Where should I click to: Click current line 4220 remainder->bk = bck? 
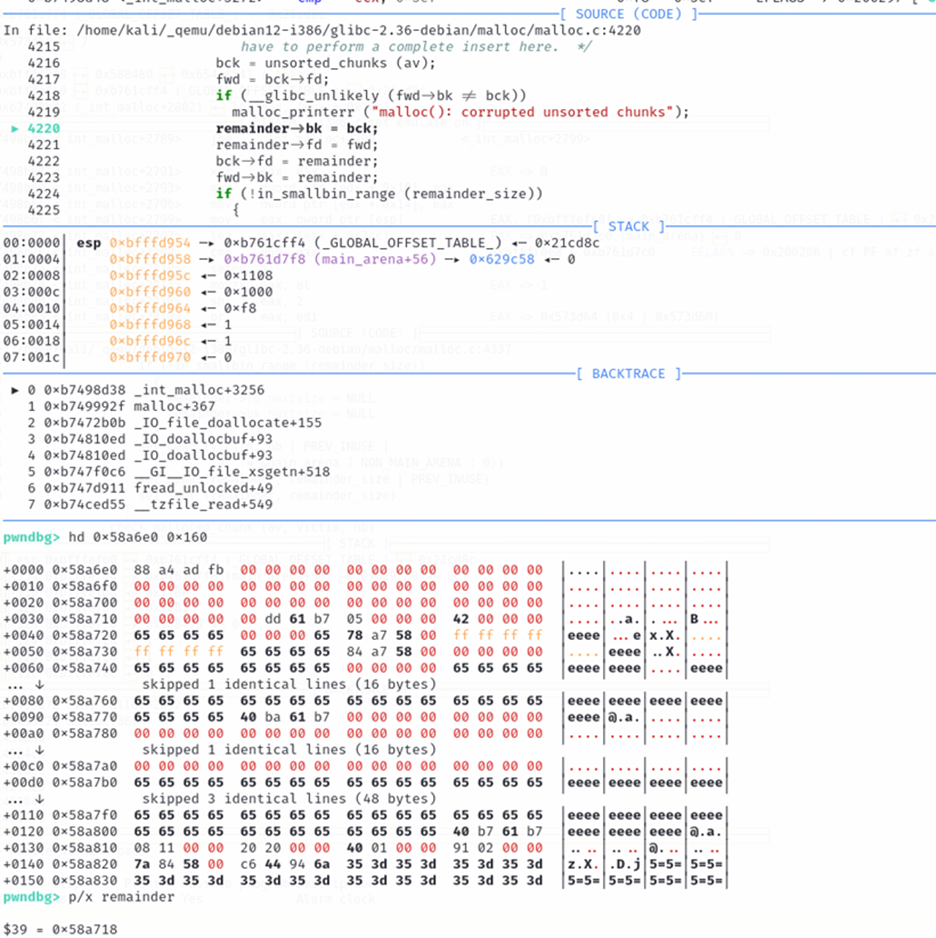(x=297, y=128)
